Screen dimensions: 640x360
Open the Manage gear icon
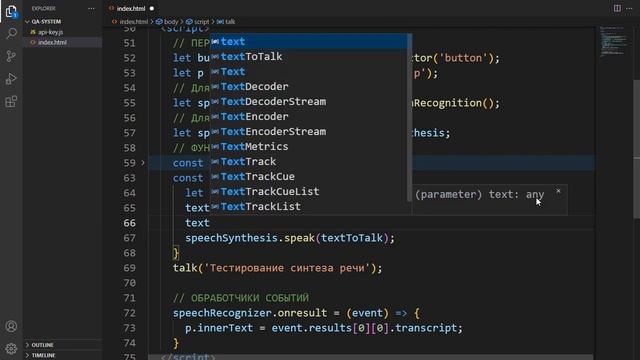pyautogui.click(x=11, y=348)
